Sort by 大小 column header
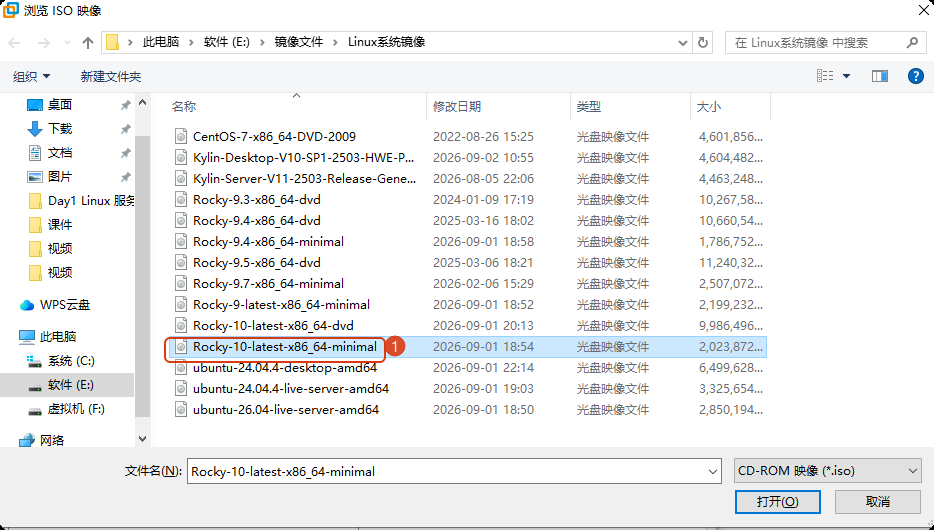The image size is (934, 530). click(x=709, y=107)
